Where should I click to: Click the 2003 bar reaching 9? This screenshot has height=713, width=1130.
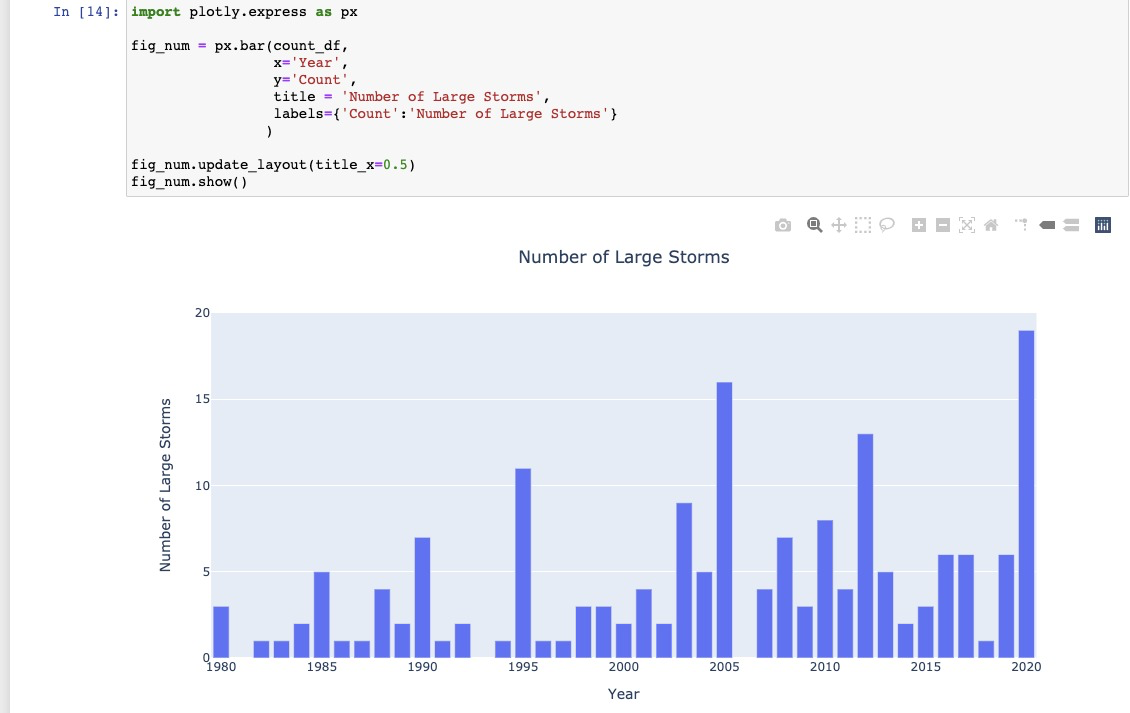point(684,581)
